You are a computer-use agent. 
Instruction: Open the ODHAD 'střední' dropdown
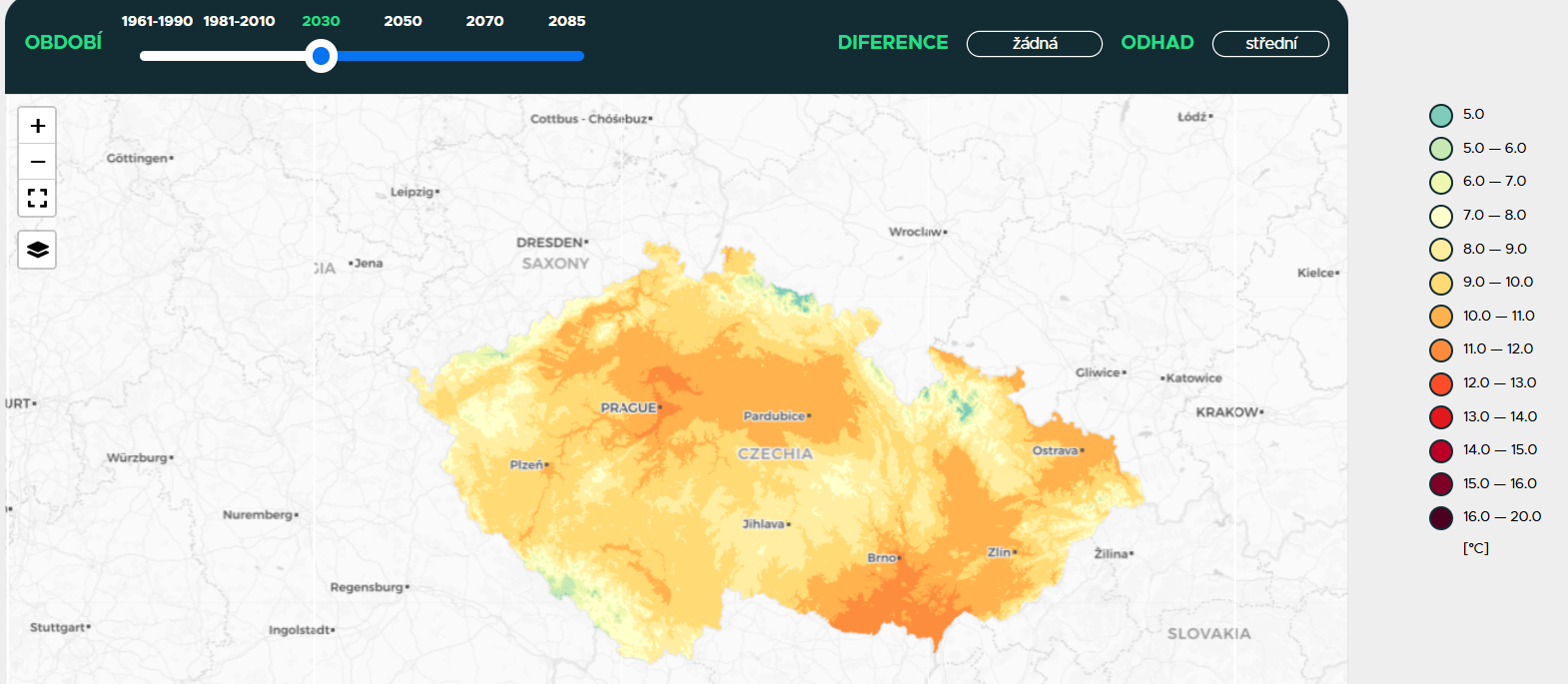click(x=1269, y=44)
